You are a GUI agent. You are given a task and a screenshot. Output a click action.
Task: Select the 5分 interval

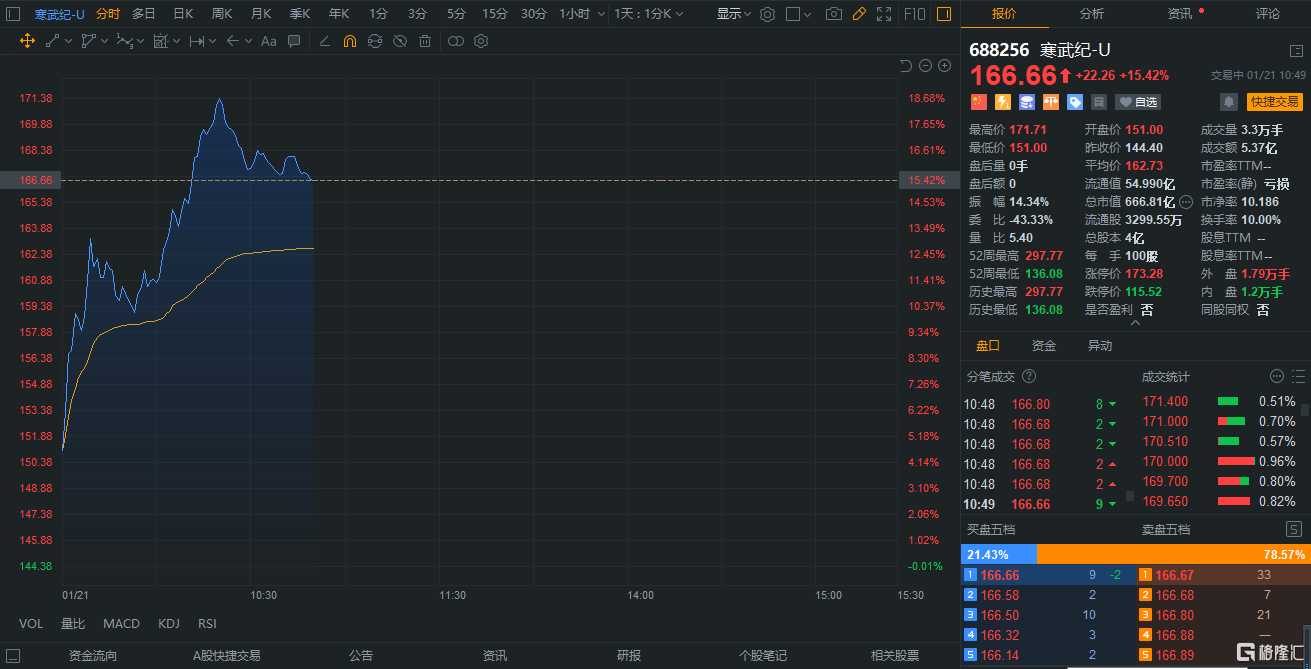pyautogui.click(x=456, y=14)
